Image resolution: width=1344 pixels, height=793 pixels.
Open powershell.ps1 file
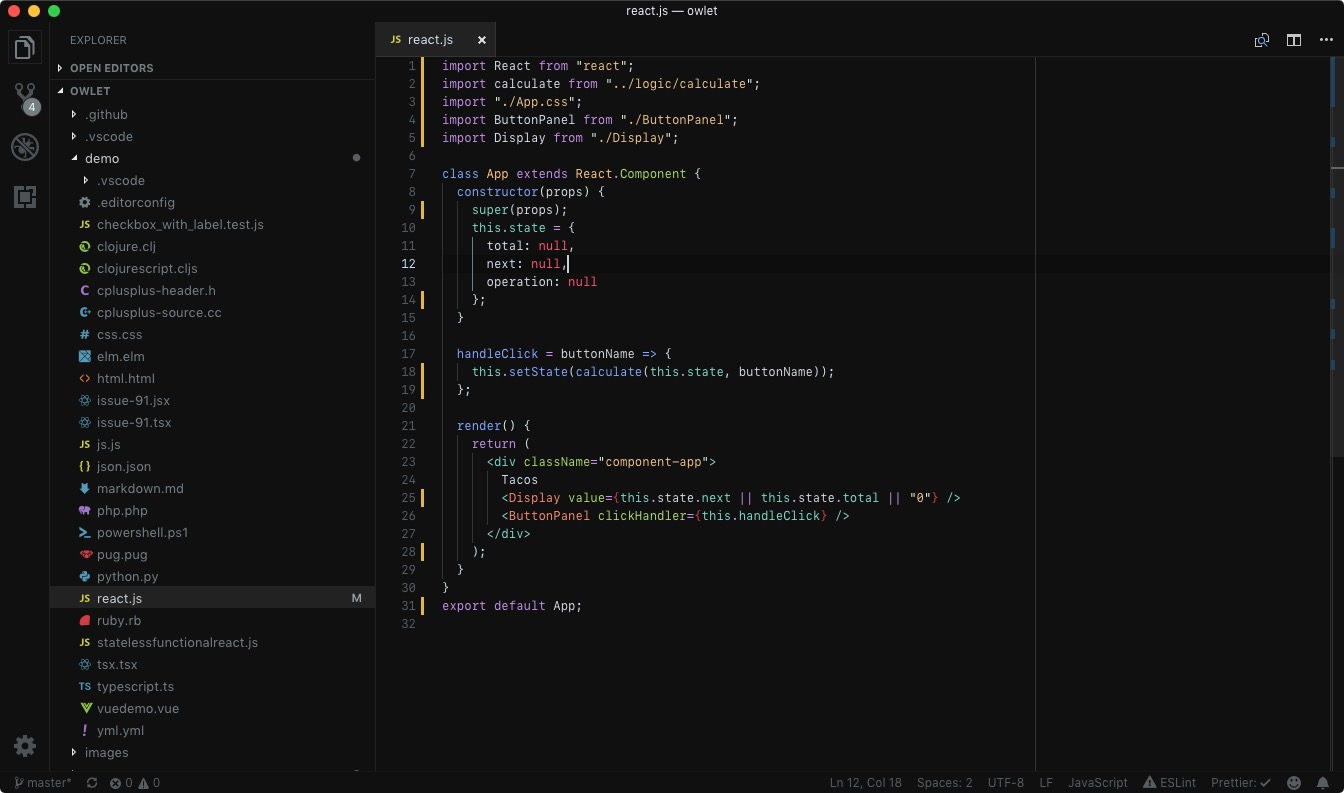pyautogui.click(x=212, y=532)
